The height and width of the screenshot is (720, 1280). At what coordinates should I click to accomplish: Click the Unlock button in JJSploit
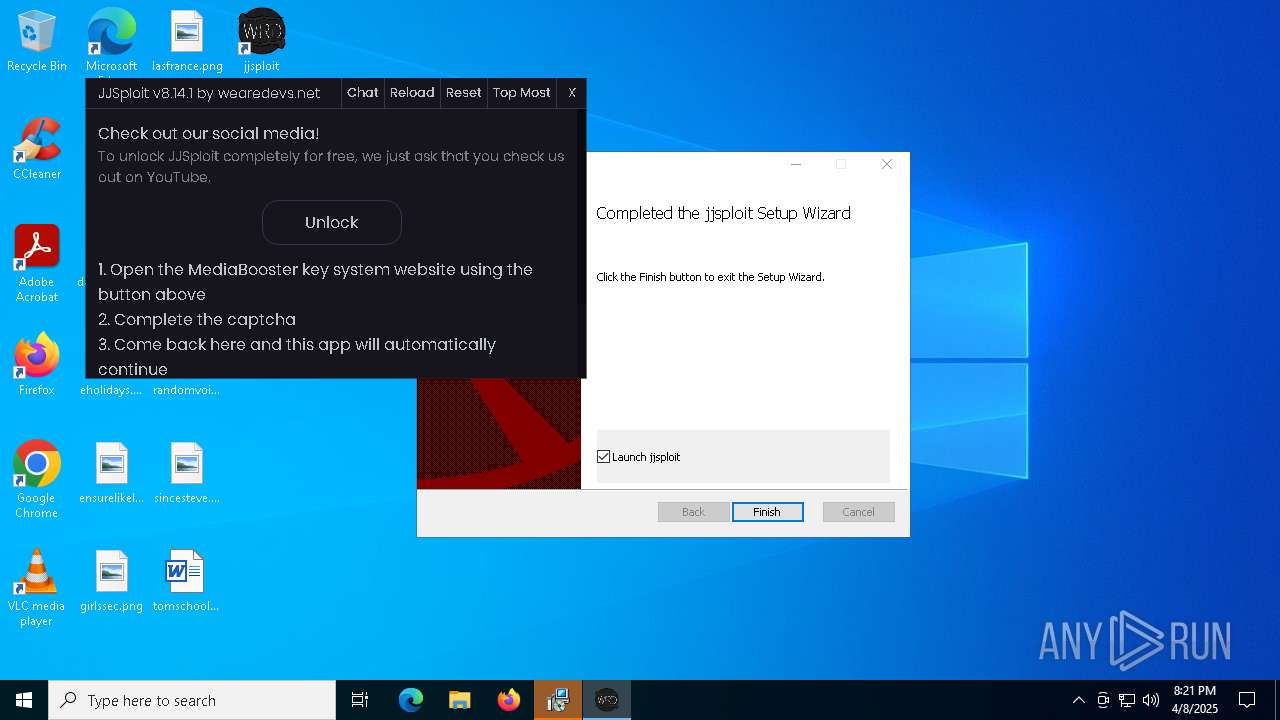[x=331, y=222]
